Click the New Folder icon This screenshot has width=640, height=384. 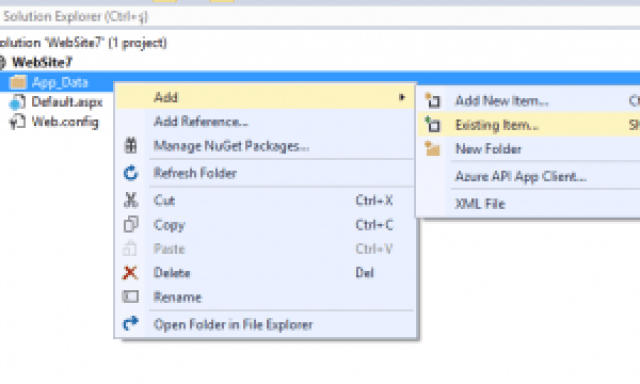(x=432, y=149)
